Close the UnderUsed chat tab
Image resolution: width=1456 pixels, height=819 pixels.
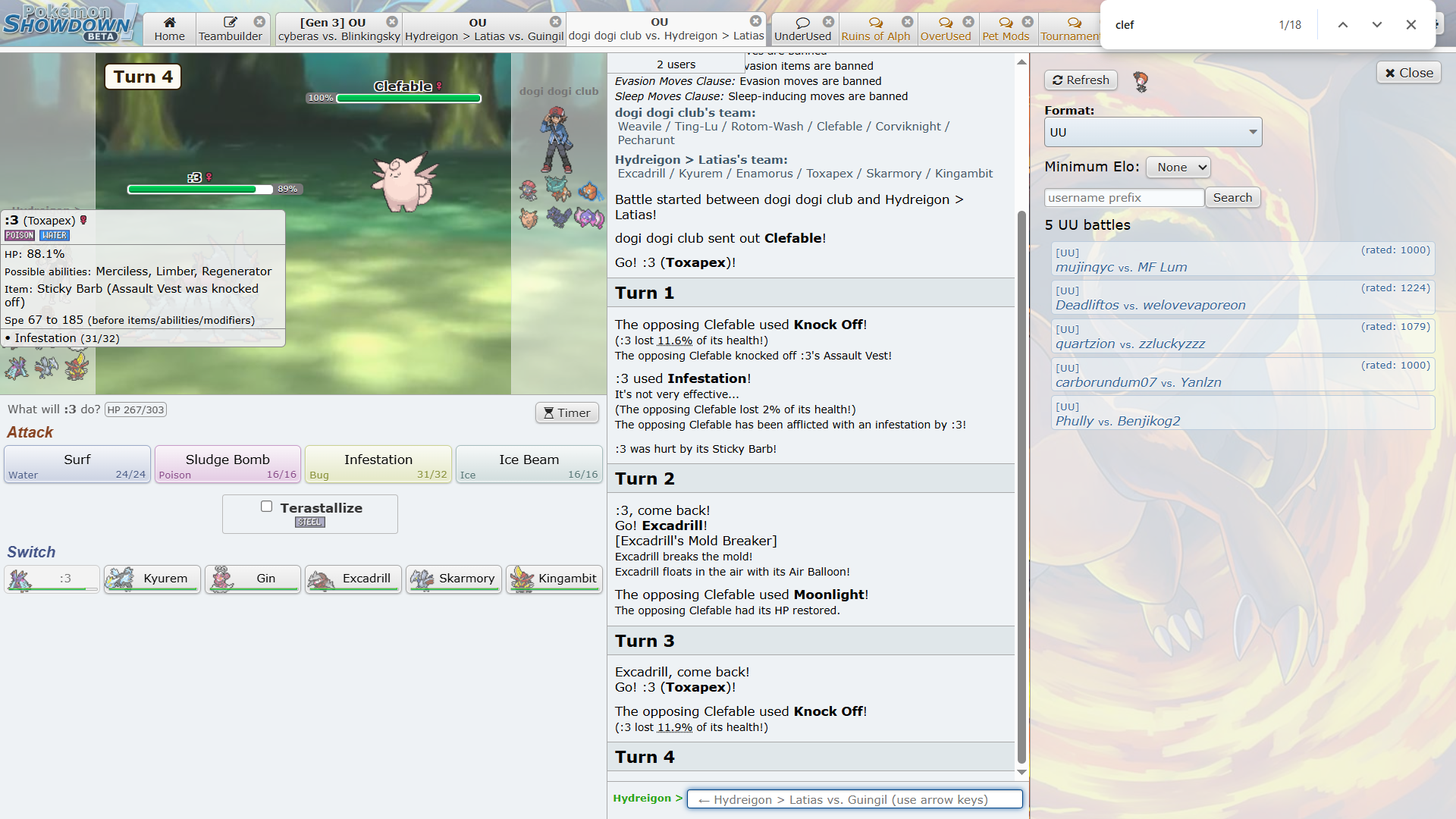pyautogui.click(x=829, y=22)
